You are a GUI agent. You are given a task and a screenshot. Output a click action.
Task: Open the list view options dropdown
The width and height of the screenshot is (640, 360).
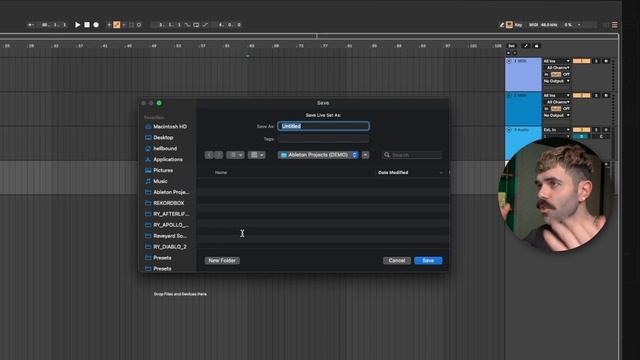[236, 155]
